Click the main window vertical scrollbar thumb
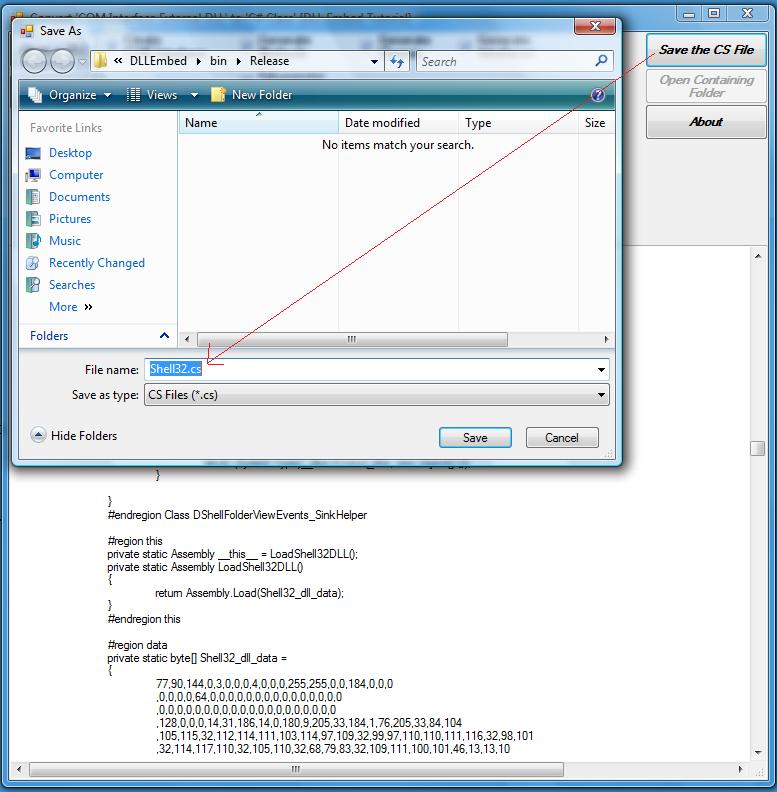 tap(757, 449)
